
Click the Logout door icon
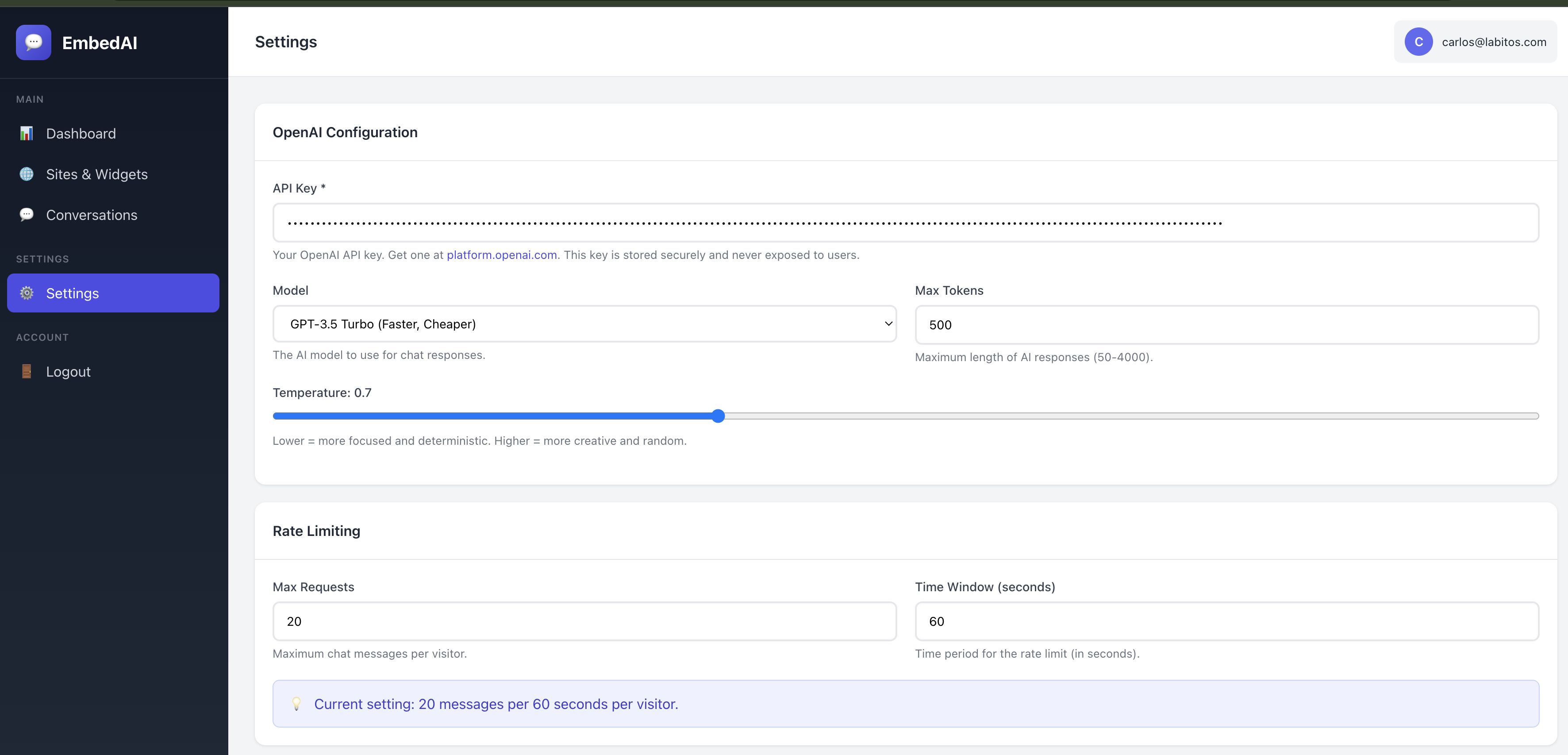click(x=26, y=371)
